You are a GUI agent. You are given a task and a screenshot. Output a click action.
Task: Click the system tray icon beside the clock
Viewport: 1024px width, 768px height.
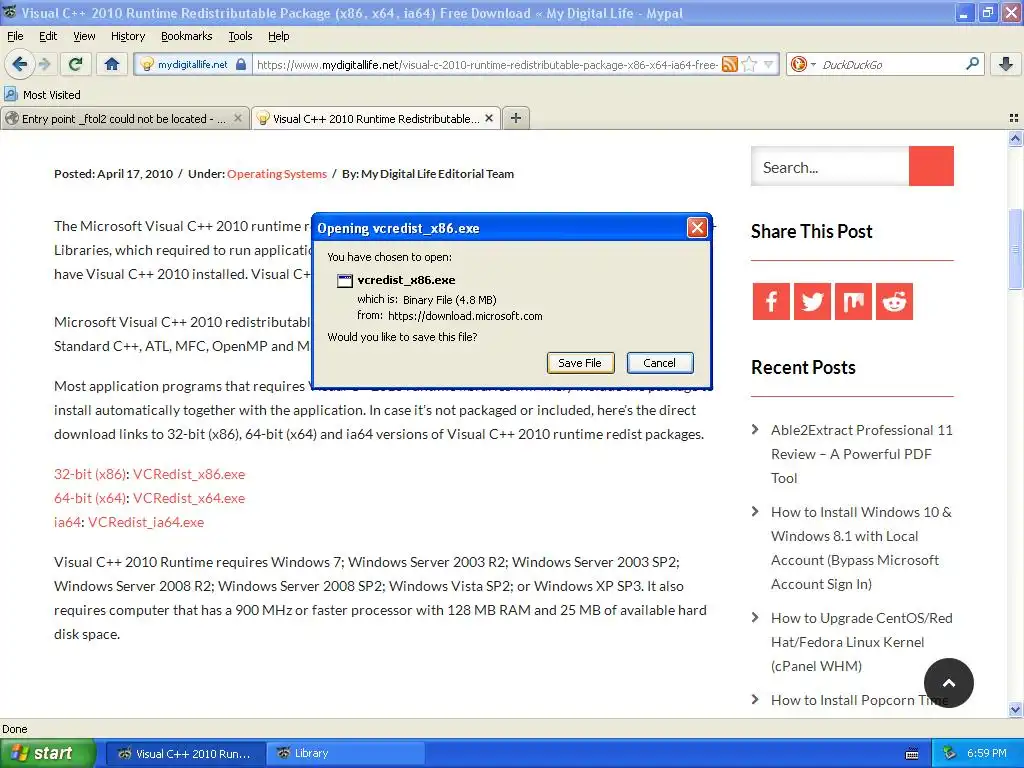[x=950, y=753]
